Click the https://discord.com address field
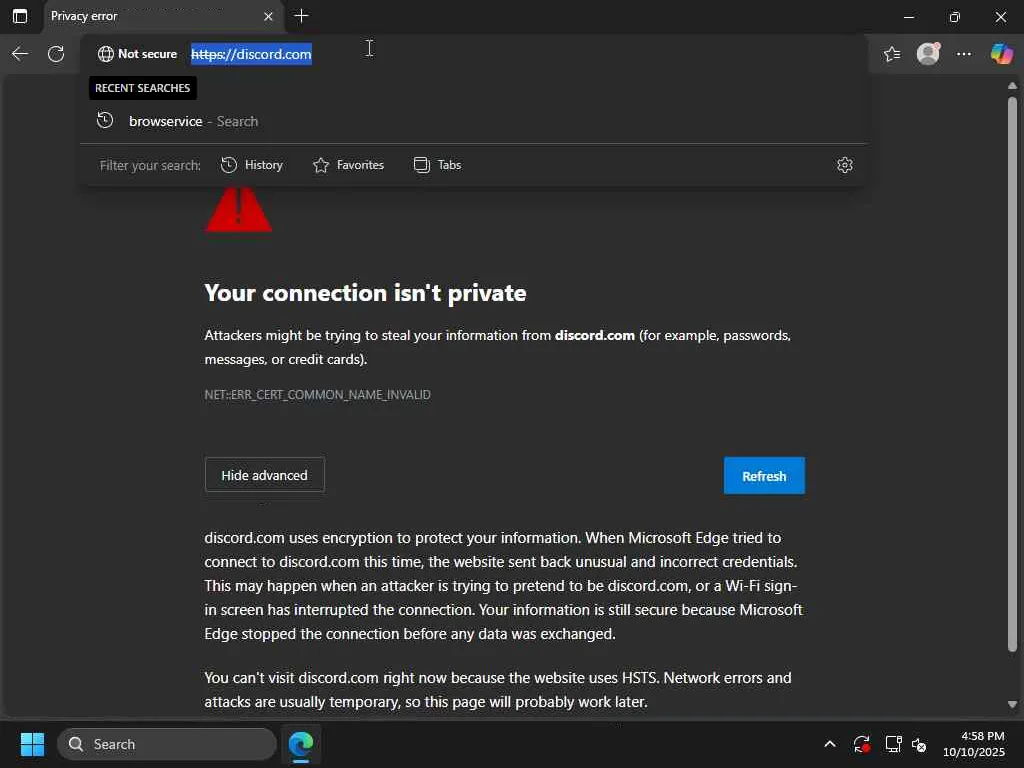 coord(251,54)
